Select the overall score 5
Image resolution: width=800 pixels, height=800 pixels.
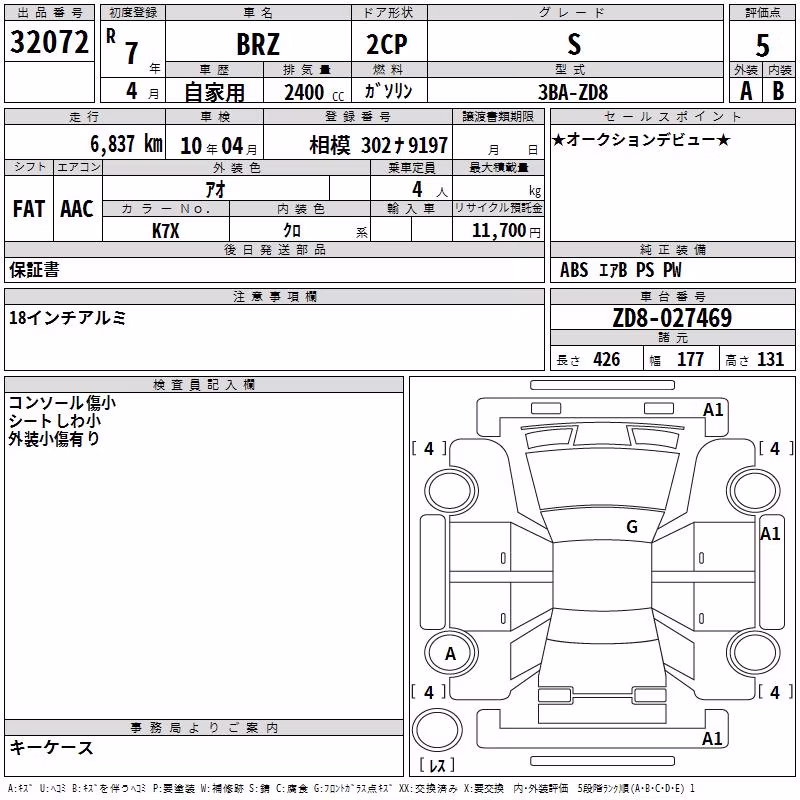762,45
